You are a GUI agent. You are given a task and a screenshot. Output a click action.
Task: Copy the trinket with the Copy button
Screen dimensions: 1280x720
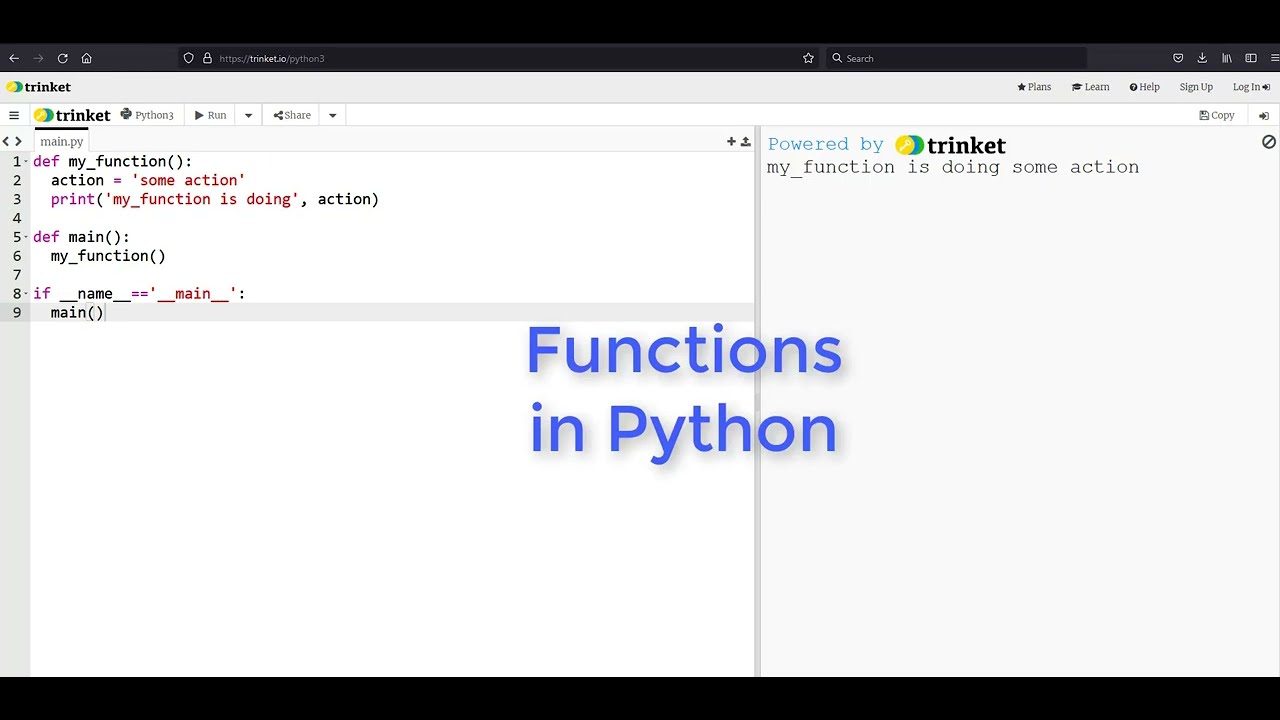click(1215, 115)
